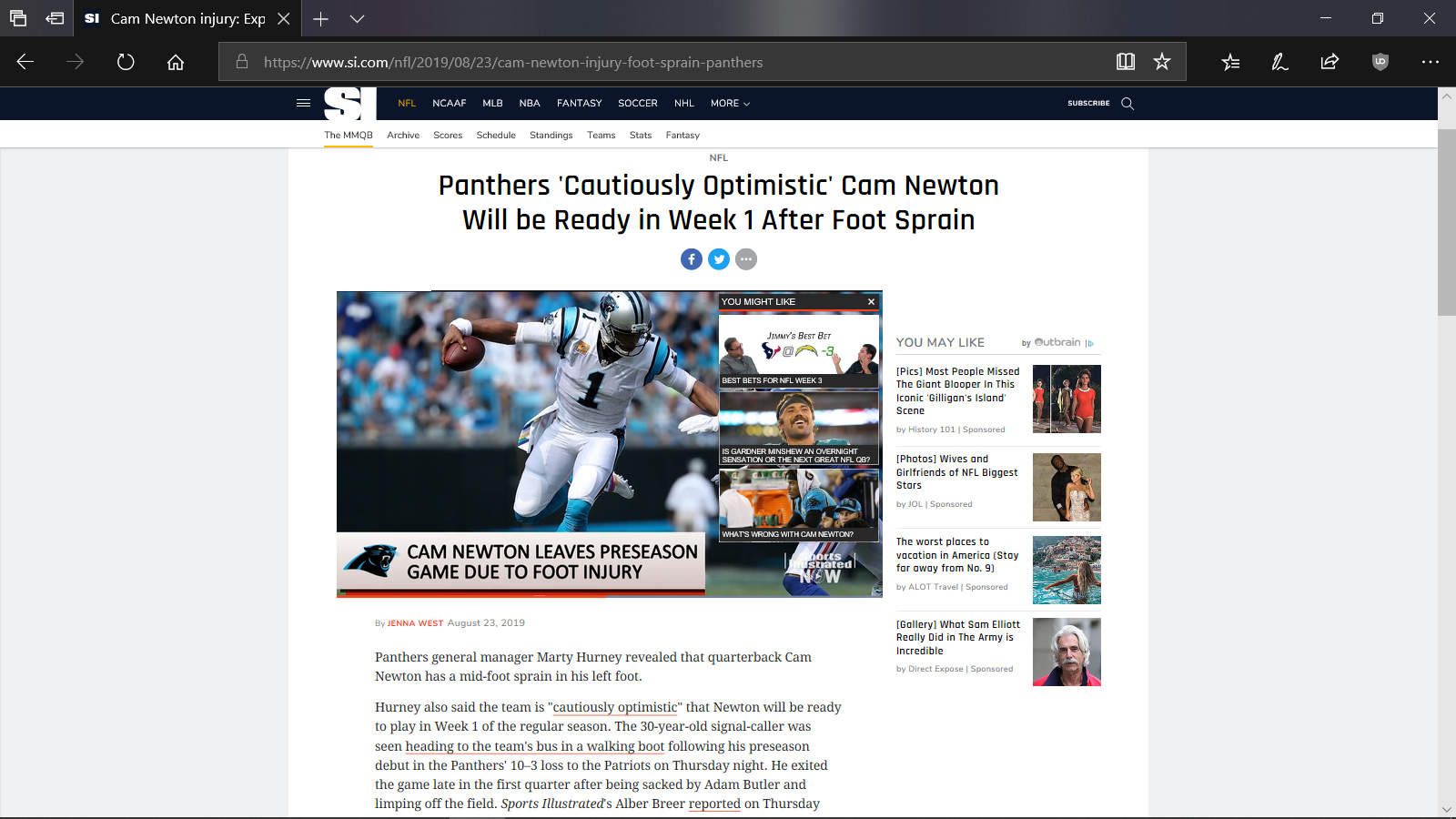
Task: Click the page vertical scrollbar thumb
Action: tap(1446, 222)
